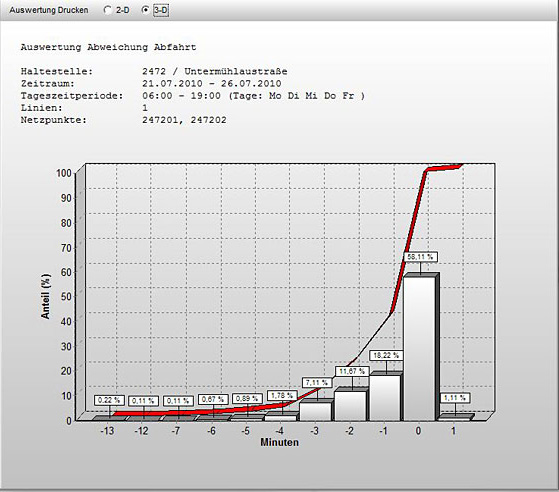Click the Netzpunkte value 247201, 247202
Viewport: 559px width, 492px height.
[184, 120]
